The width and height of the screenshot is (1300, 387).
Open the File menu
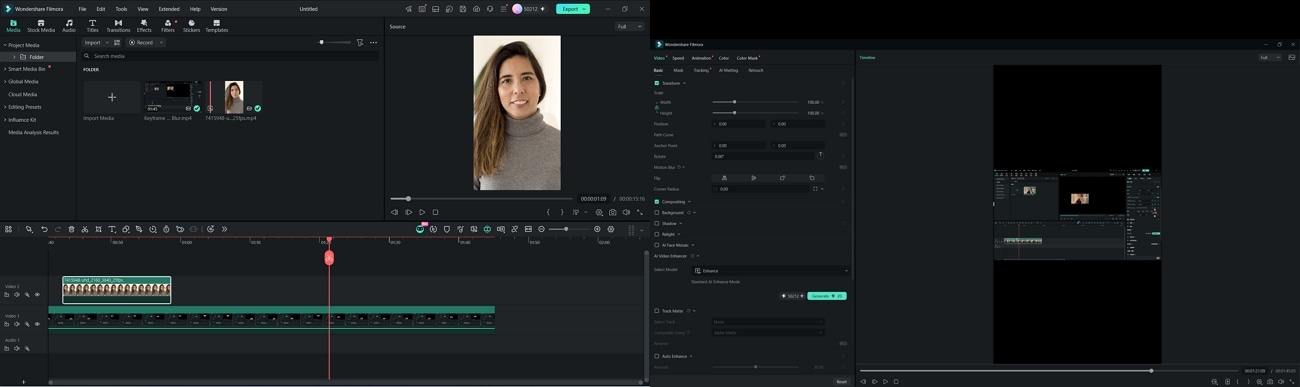coord(82,8)
